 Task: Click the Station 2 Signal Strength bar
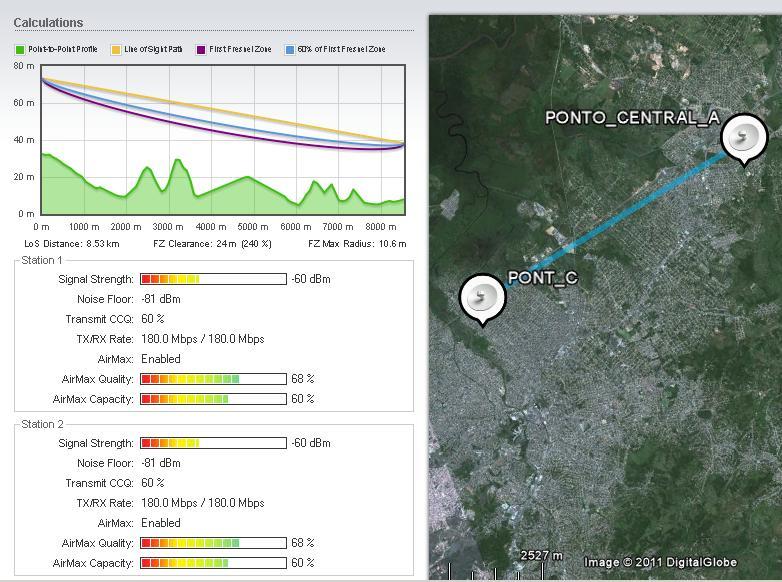click(213, 443)
